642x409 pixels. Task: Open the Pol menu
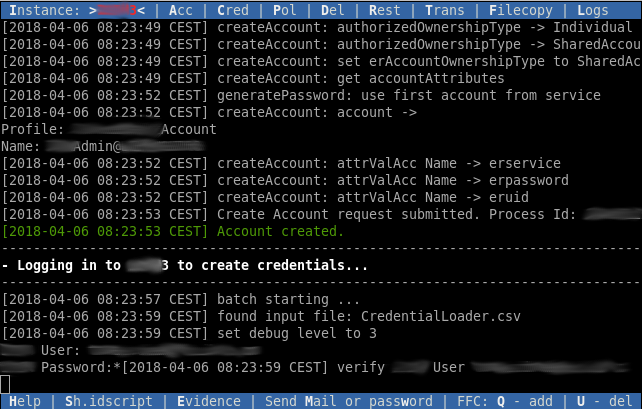click(x=284, y=10)
